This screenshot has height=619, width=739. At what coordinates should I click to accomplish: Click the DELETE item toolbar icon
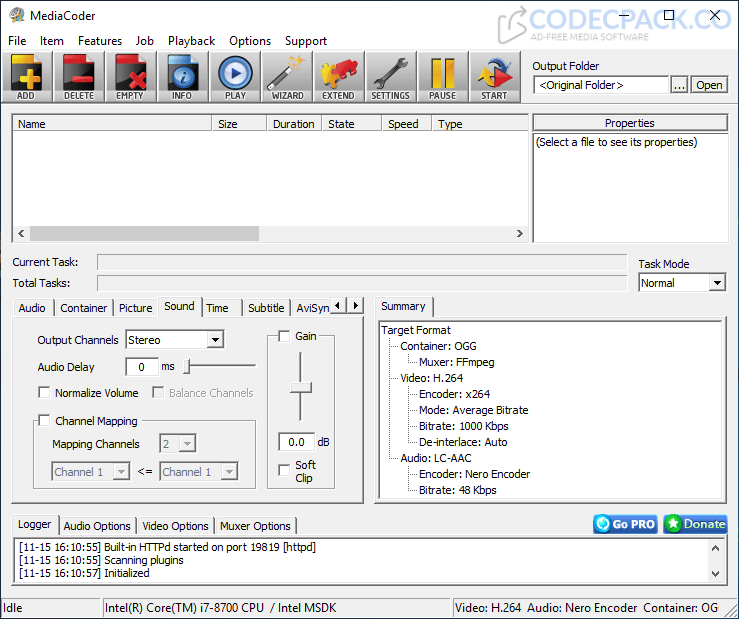pyautogui.click(x=79, y=77)
